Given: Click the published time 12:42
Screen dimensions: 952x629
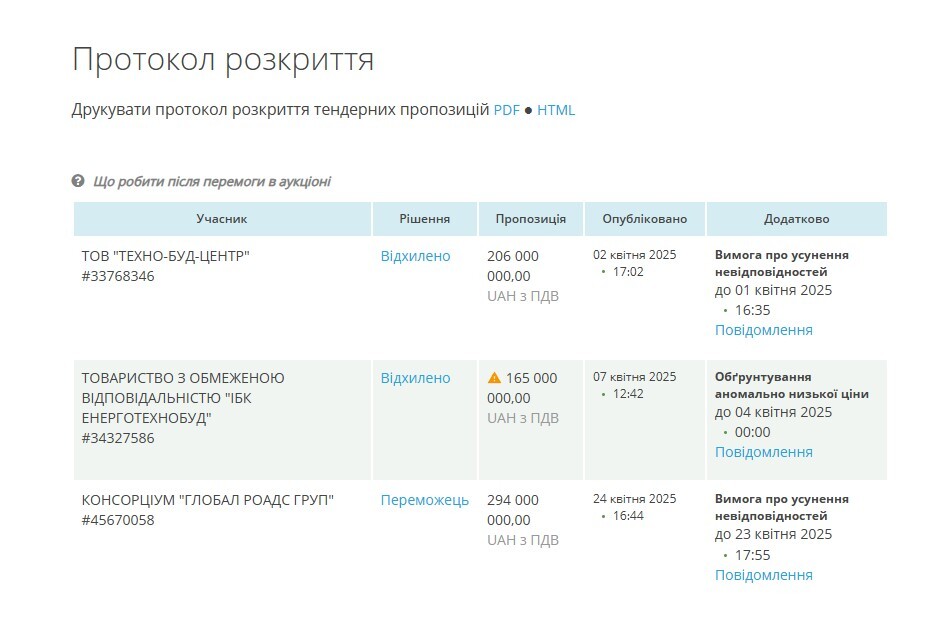Looking at the screenshot, I should pos(628,394).
